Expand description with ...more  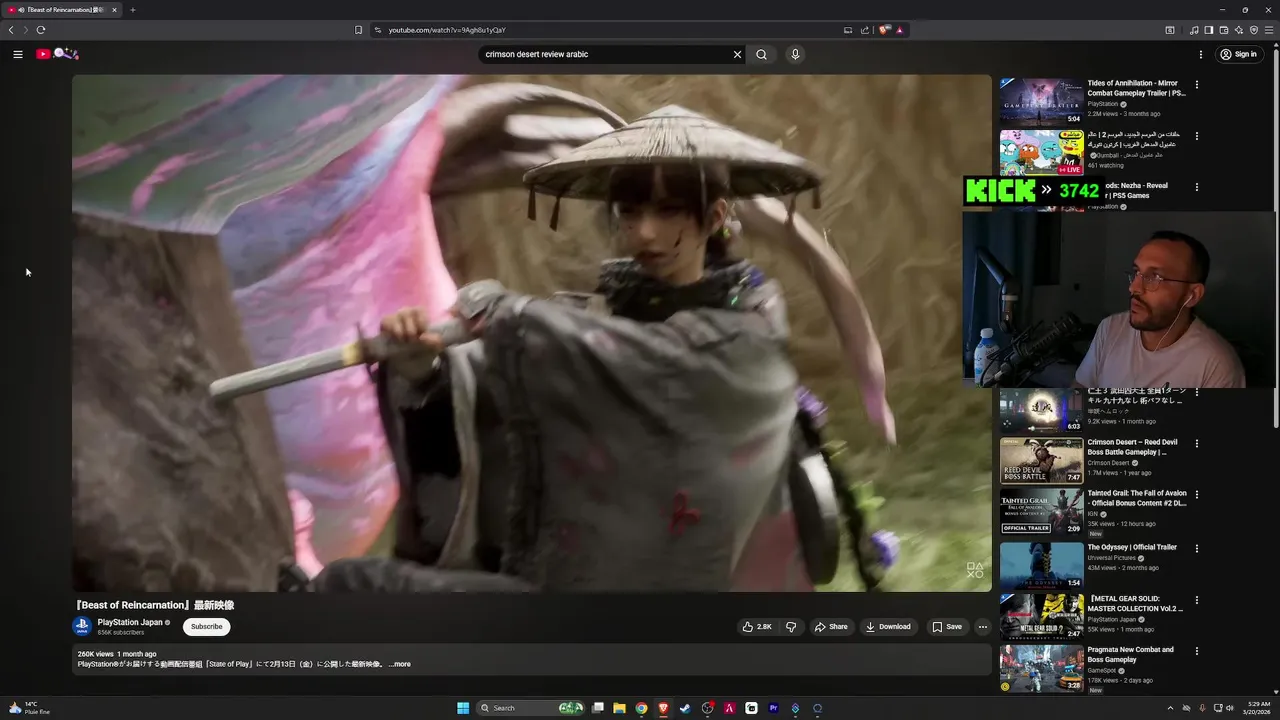(399, 664)
